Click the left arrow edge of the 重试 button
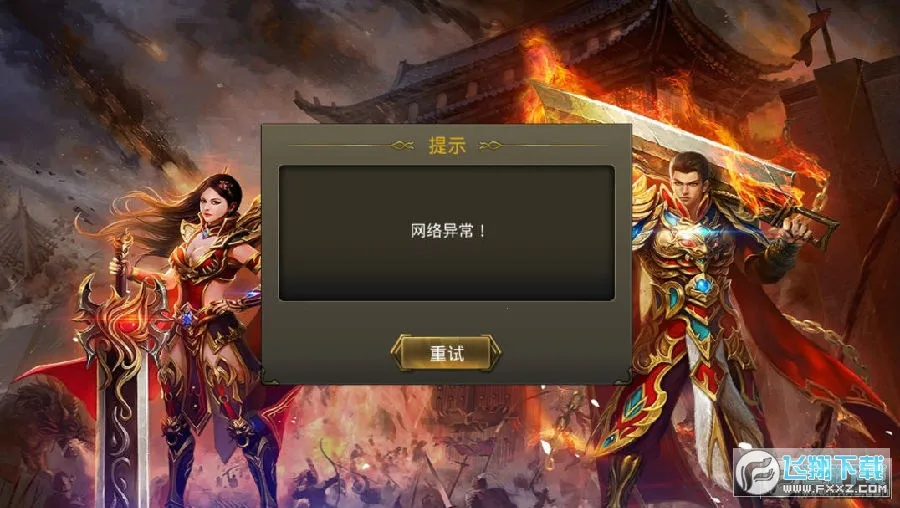 click(x=399, y=352)
